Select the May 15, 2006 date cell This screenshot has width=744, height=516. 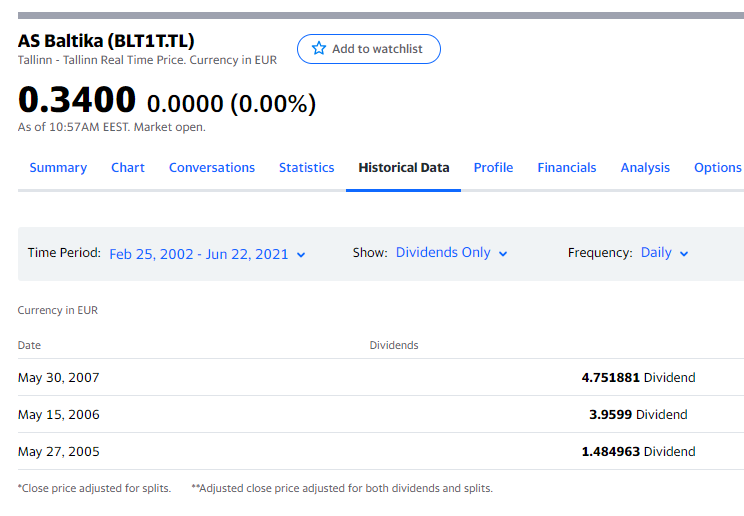pos(59,414)
